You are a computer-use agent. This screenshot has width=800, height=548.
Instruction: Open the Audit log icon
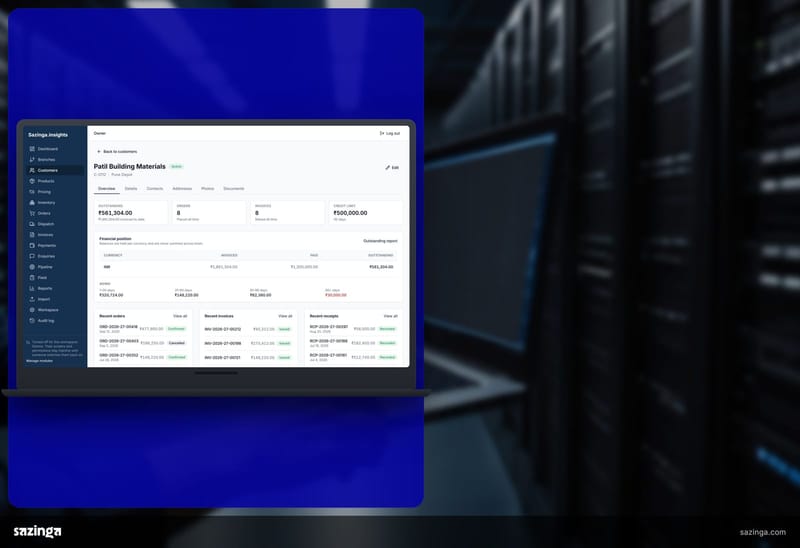click(32, 320)
